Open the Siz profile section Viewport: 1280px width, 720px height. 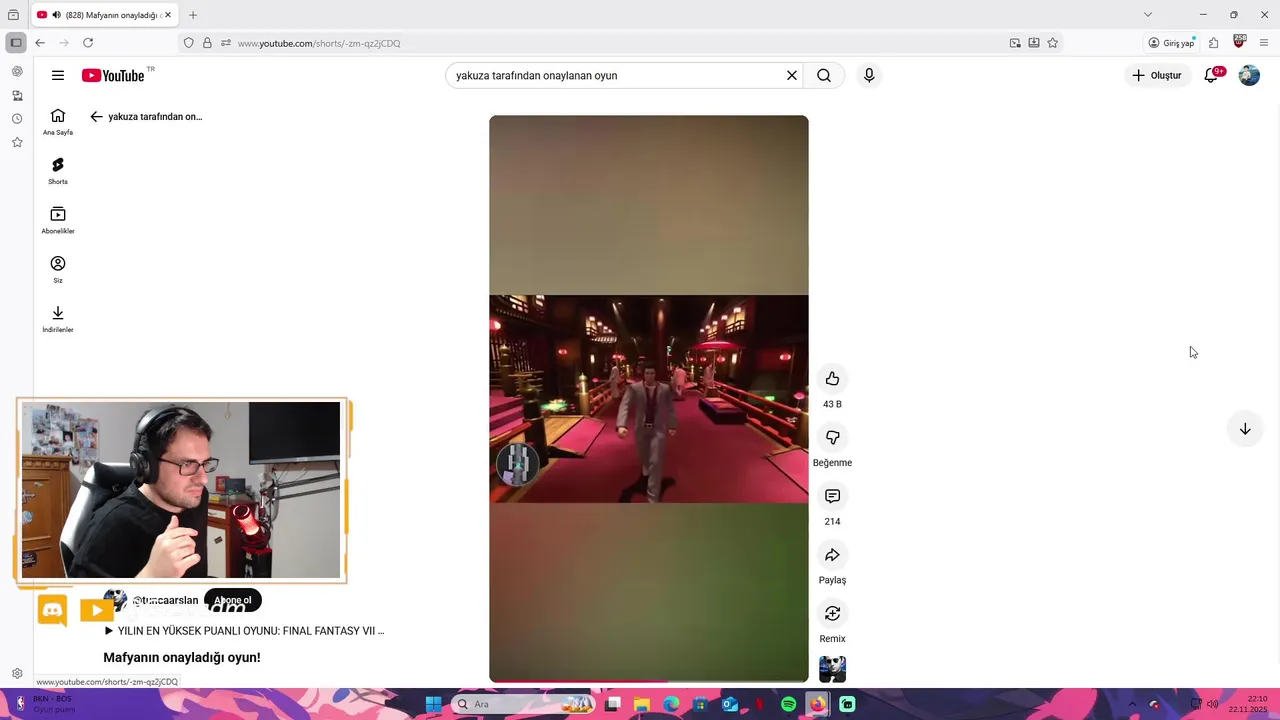coord(58,269)
